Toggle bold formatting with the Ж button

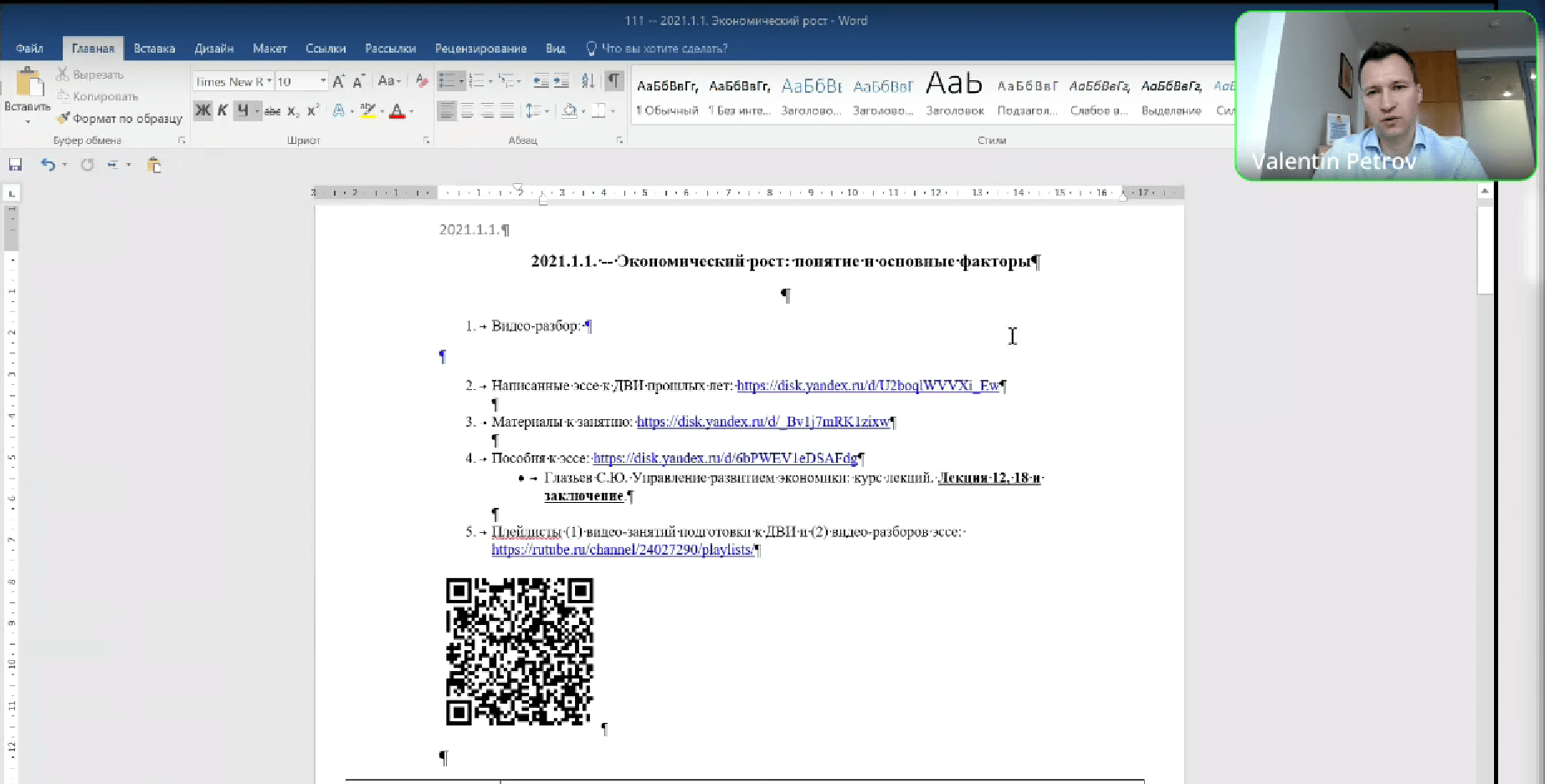pyautogui.click(x=203, y=110)
